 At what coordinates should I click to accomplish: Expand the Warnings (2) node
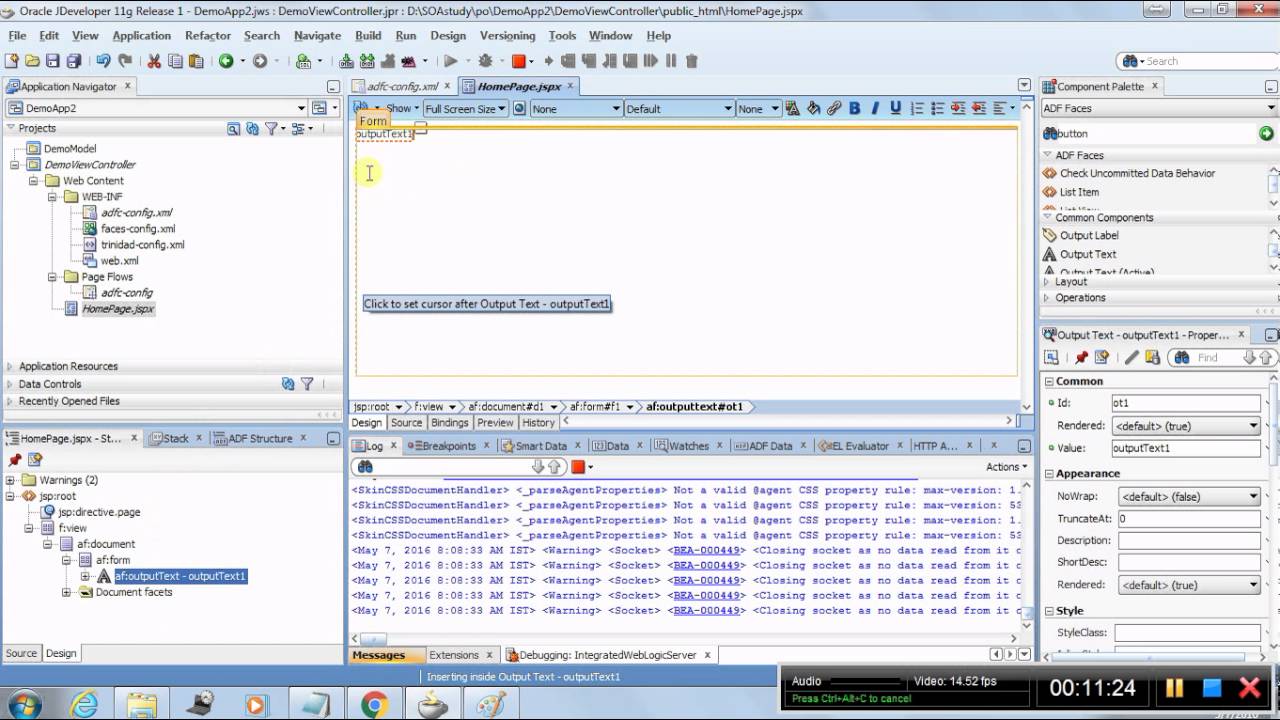[11, 480]
